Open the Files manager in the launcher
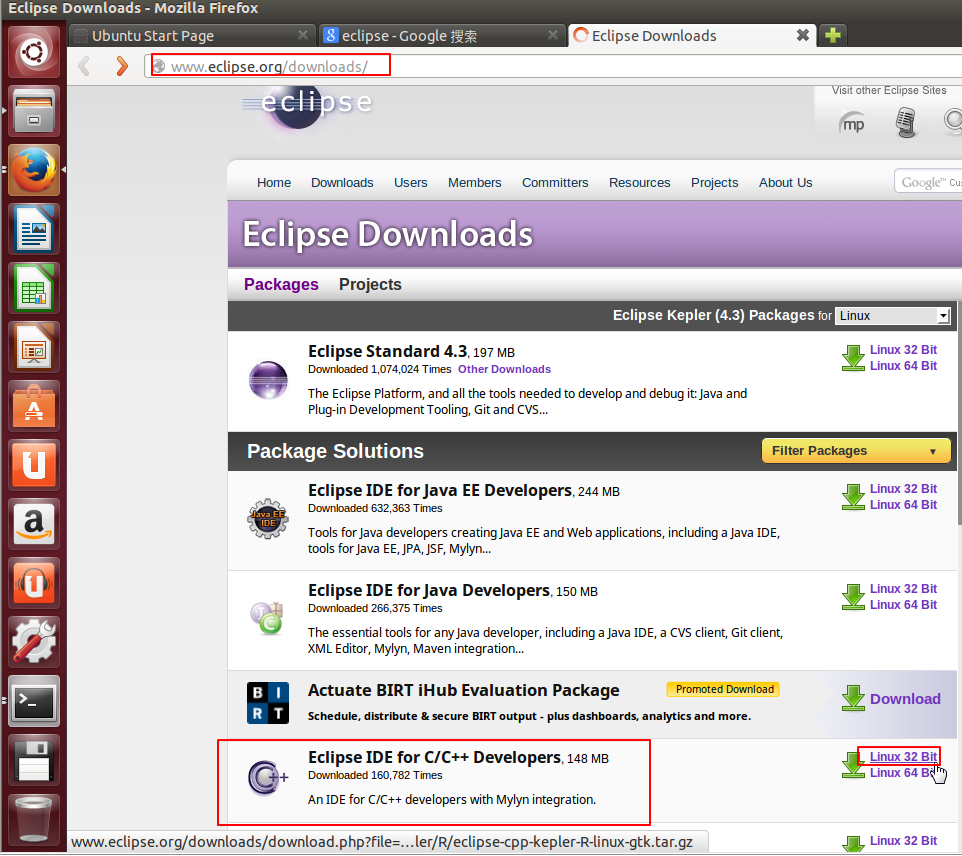 tap(34, 111)
